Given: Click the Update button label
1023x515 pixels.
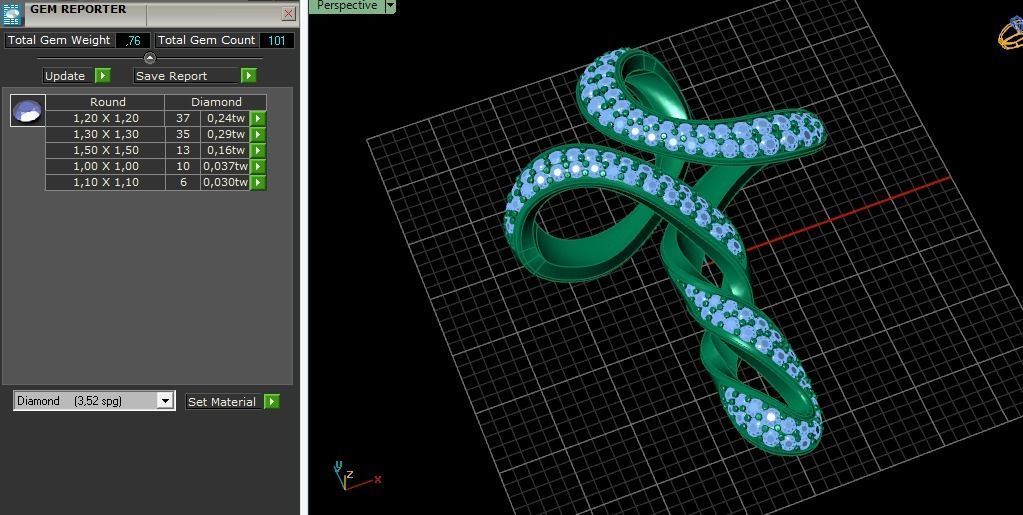Looking at the screenshot, I should 69,76.
